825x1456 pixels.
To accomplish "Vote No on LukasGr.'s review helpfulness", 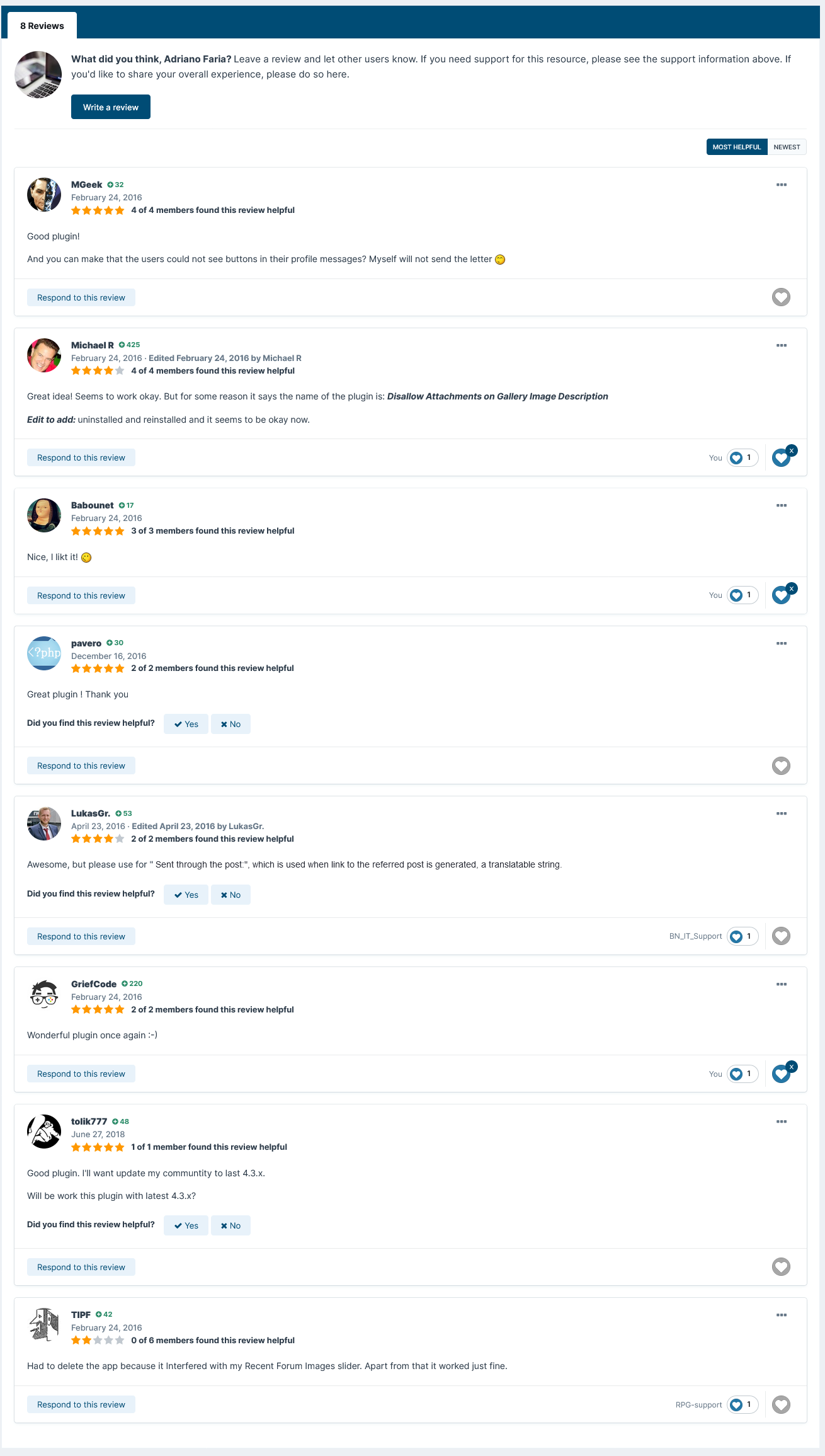I will pos(230,895).
